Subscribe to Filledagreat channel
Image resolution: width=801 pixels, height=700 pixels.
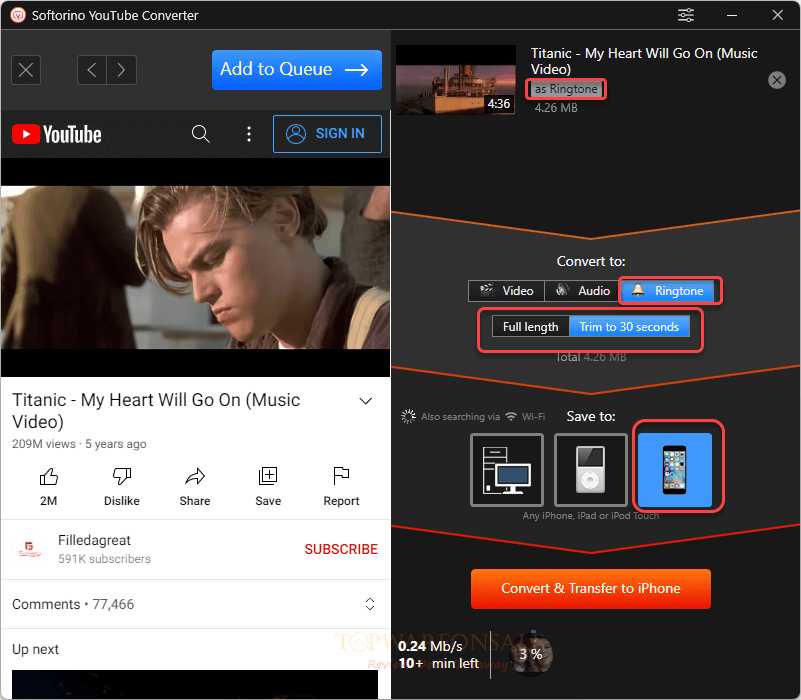[x=341, y=549]
